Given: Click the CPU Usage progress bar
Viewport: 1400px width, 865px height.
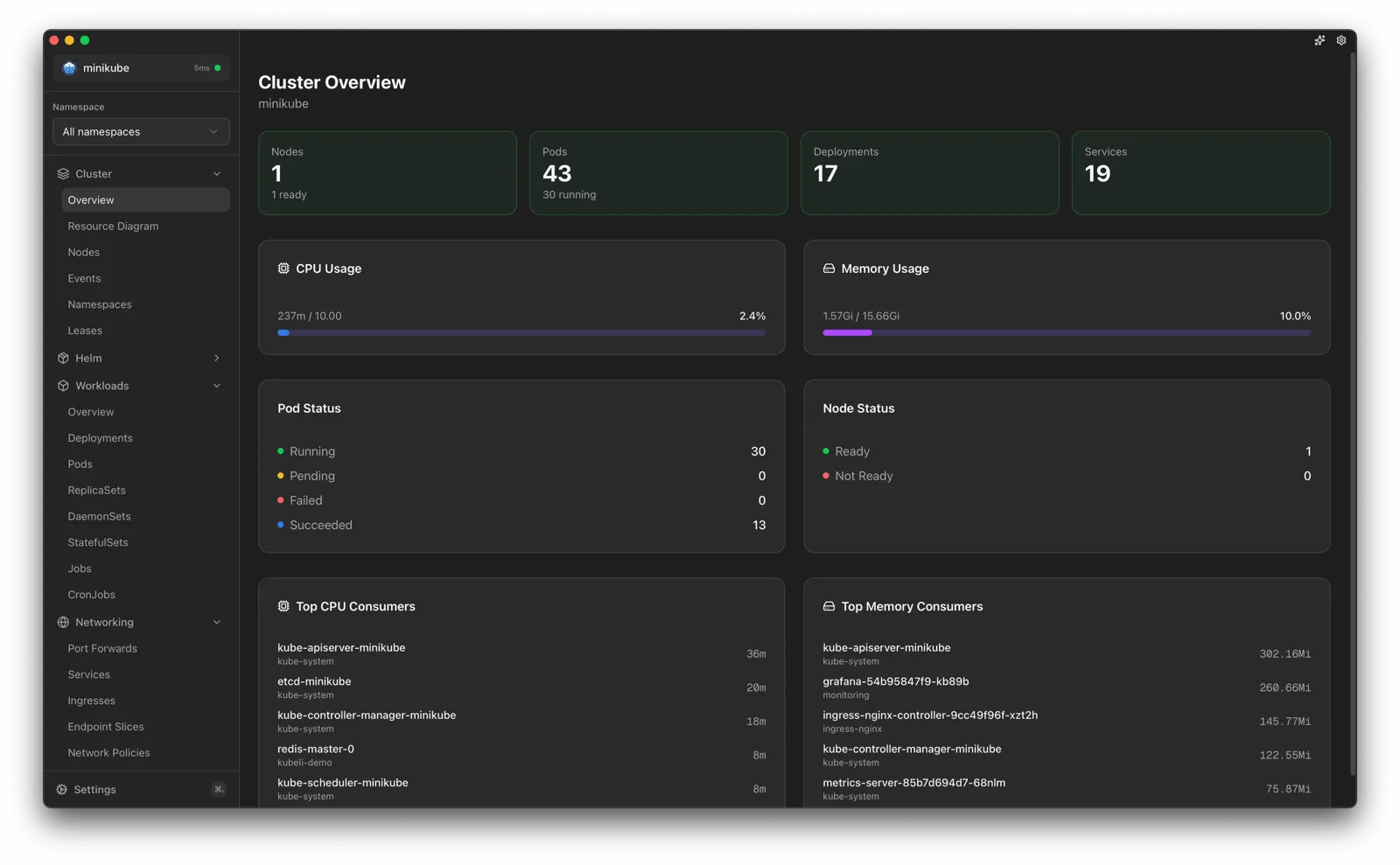Looking at the screenshot, I should coord(521,332).
